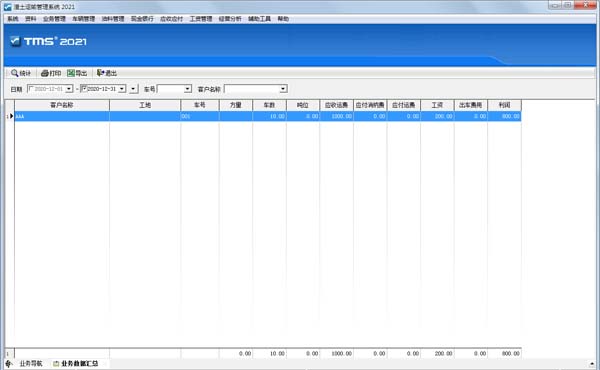The width and height of the screenshot is (600, 370).
Task: Maximize the application window
Action: tap(567, 5)
